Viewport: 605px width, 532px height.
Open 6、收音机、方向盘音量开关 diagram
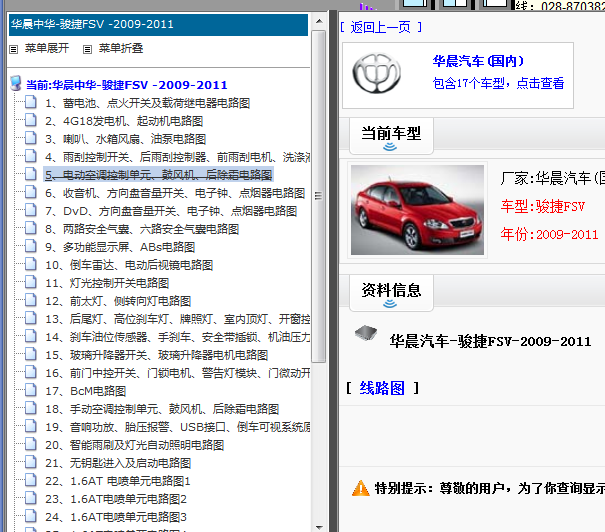175,193
